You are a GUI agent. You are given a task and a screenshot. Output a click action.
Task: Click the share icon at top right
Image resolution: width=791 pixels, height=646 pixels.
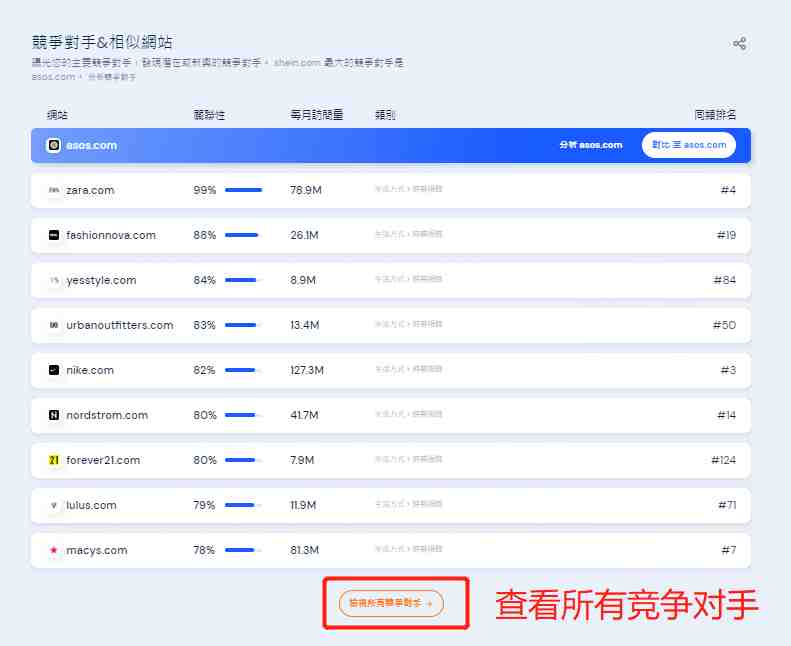point(740,43)
